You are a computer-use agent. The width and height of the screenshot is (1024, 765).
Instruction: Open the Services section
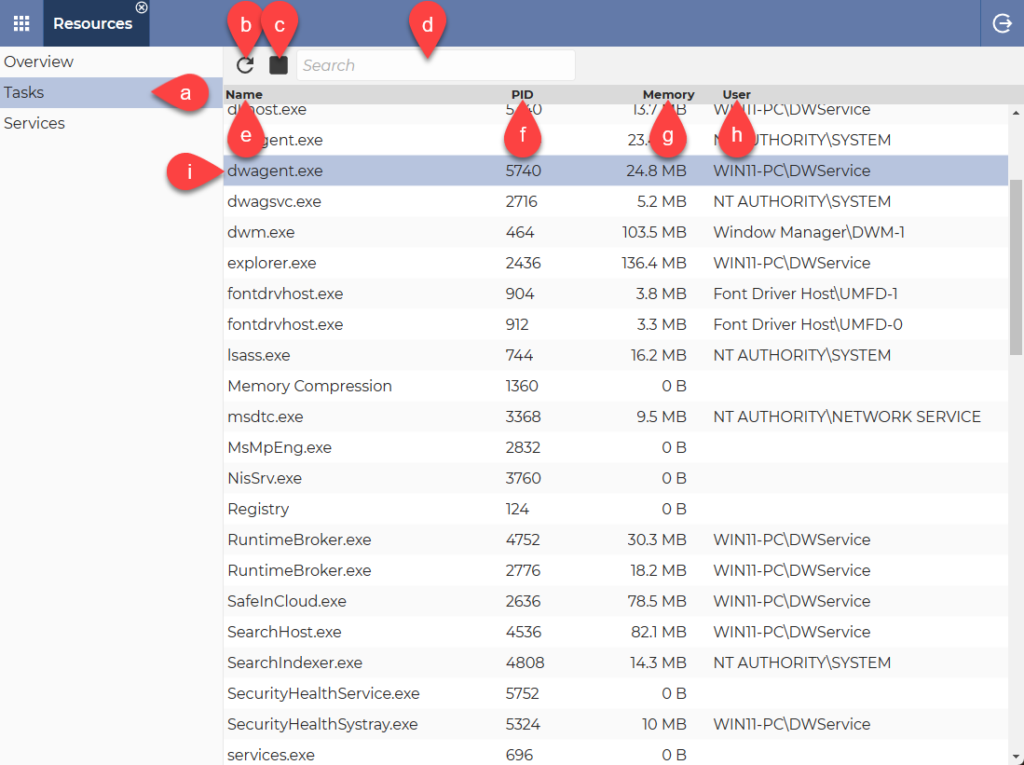pyautogui.click(x=34, y=122)
